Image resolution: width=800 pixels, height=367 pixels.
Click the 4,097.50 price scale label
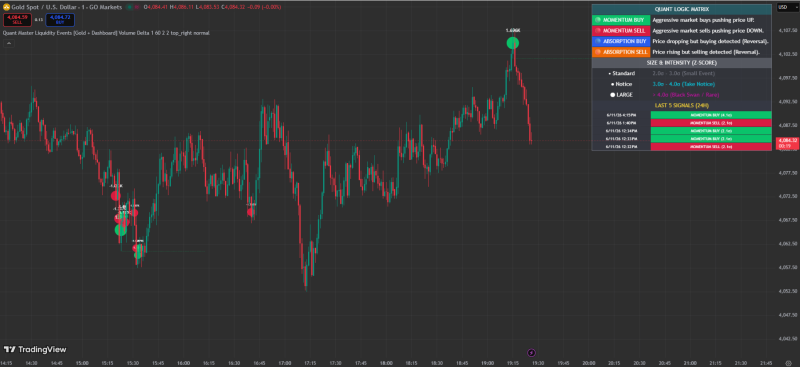(787, 78)
